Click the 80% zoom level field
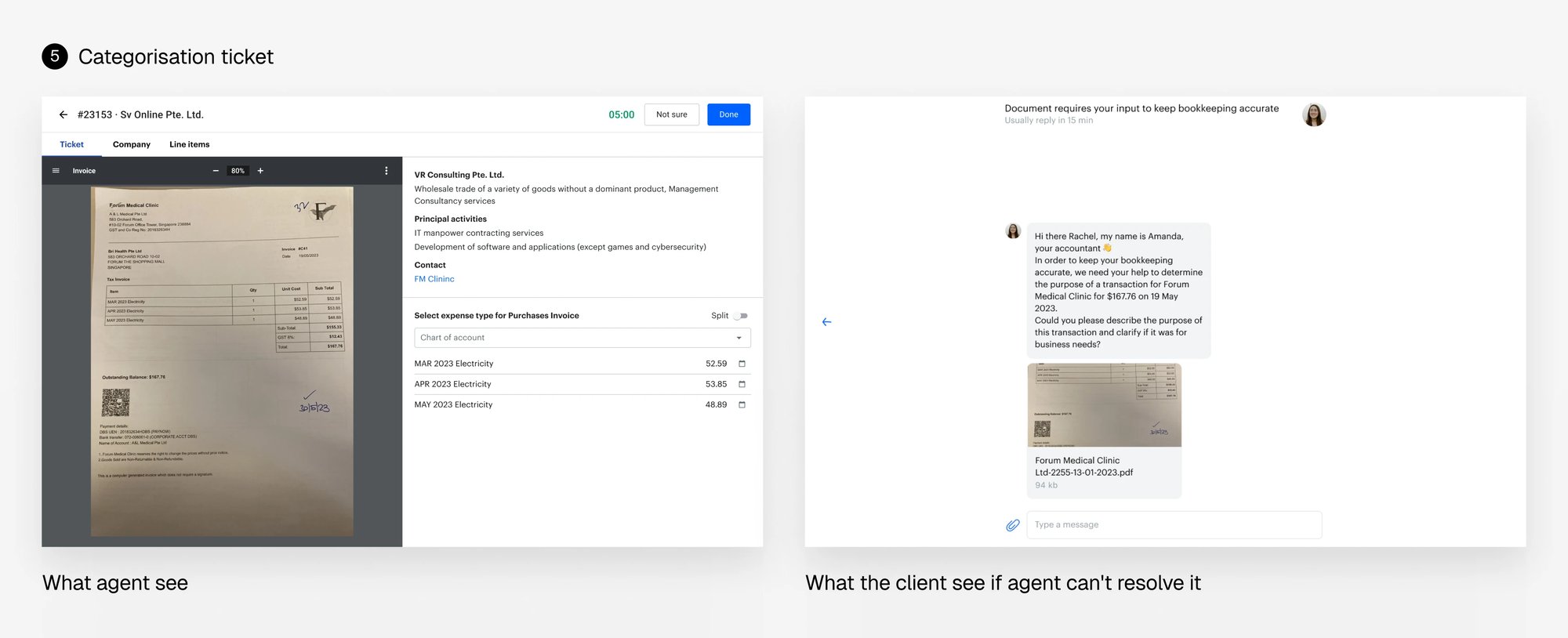Screen dimensions: 1568x638 (x=238, y=171)
